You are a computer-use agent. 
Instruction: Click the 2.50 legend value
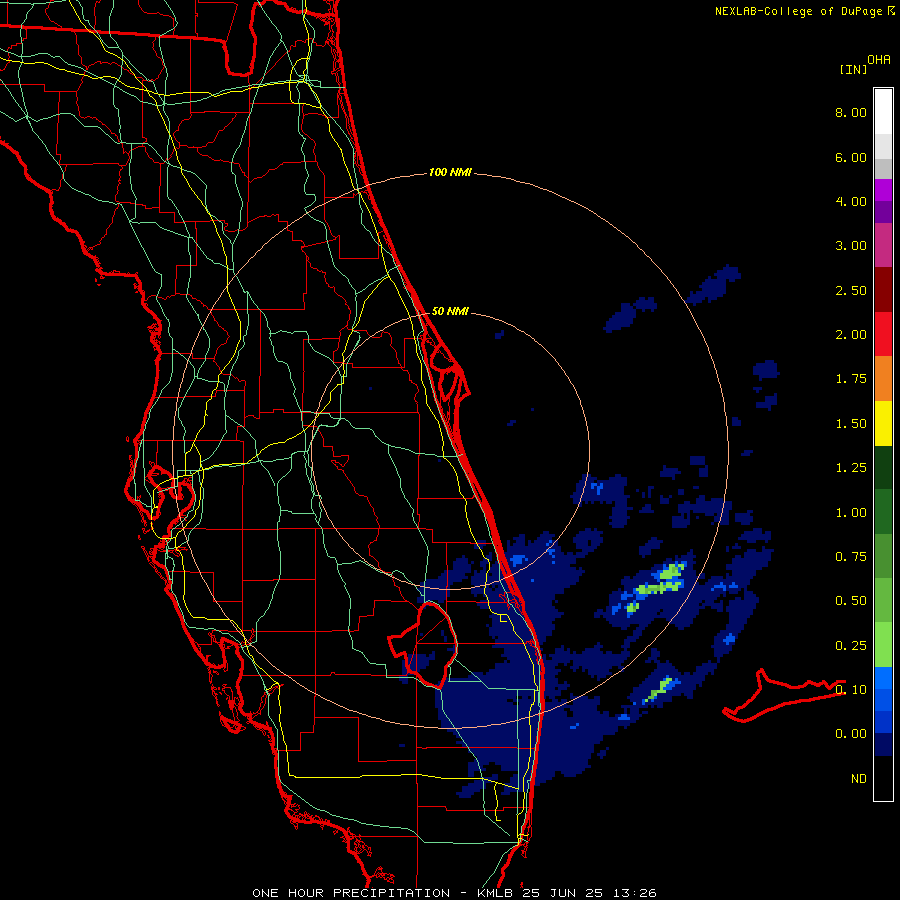click(851, 290)
